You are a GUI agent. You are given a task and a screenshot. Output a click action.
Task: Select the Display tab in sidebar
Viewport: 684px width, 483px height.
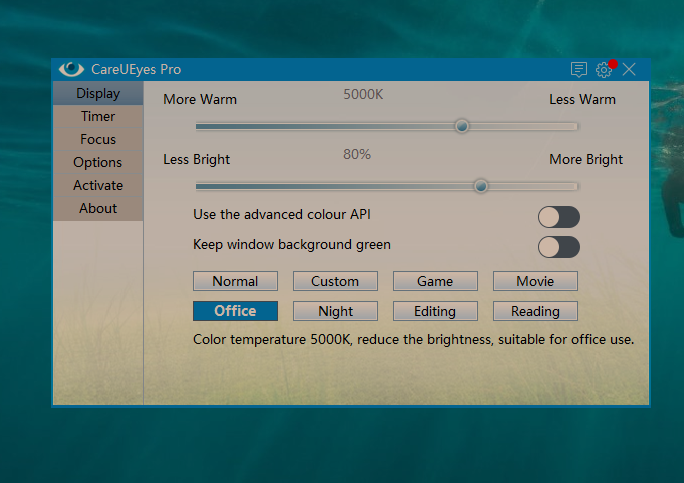click(98, 93)
